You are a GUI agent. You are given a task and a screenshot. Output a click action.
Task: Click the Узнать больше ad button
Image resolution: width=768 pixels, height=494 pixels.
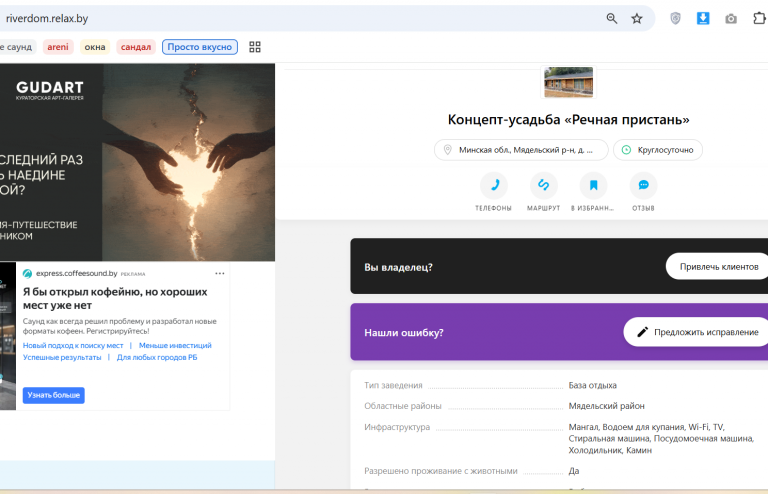coord(53,395)
